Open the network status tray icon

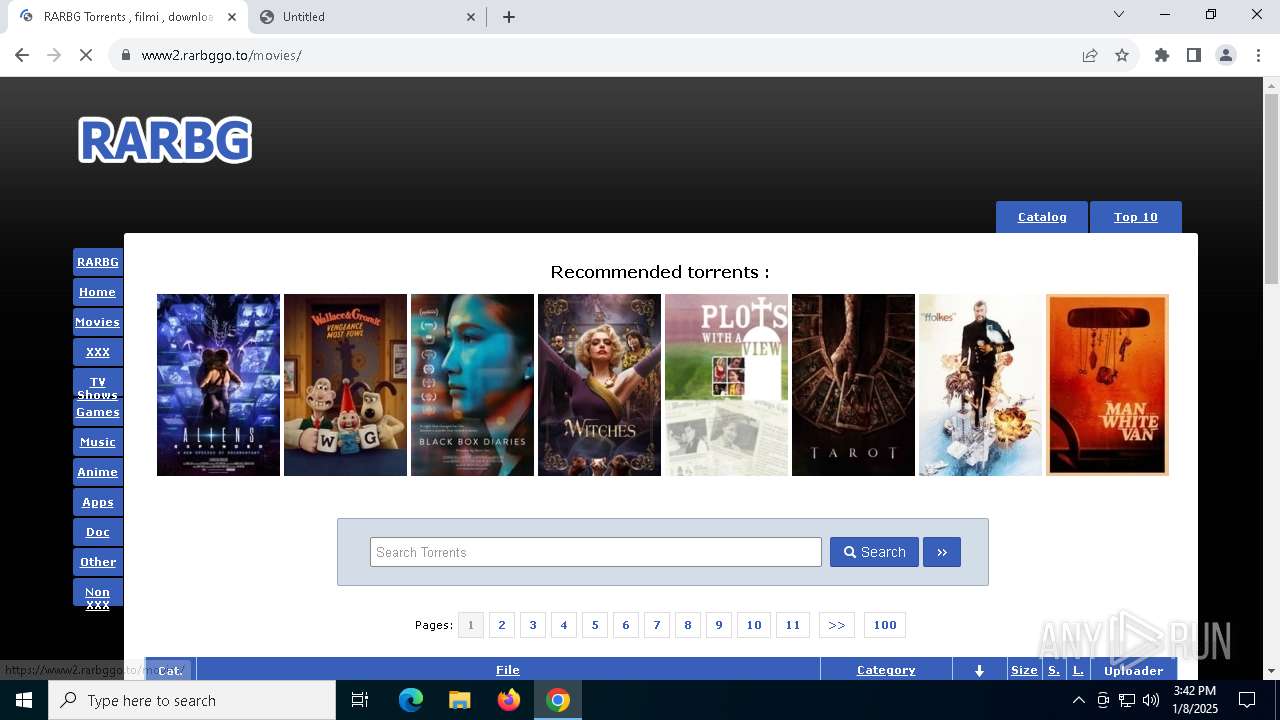(1127, 700)
